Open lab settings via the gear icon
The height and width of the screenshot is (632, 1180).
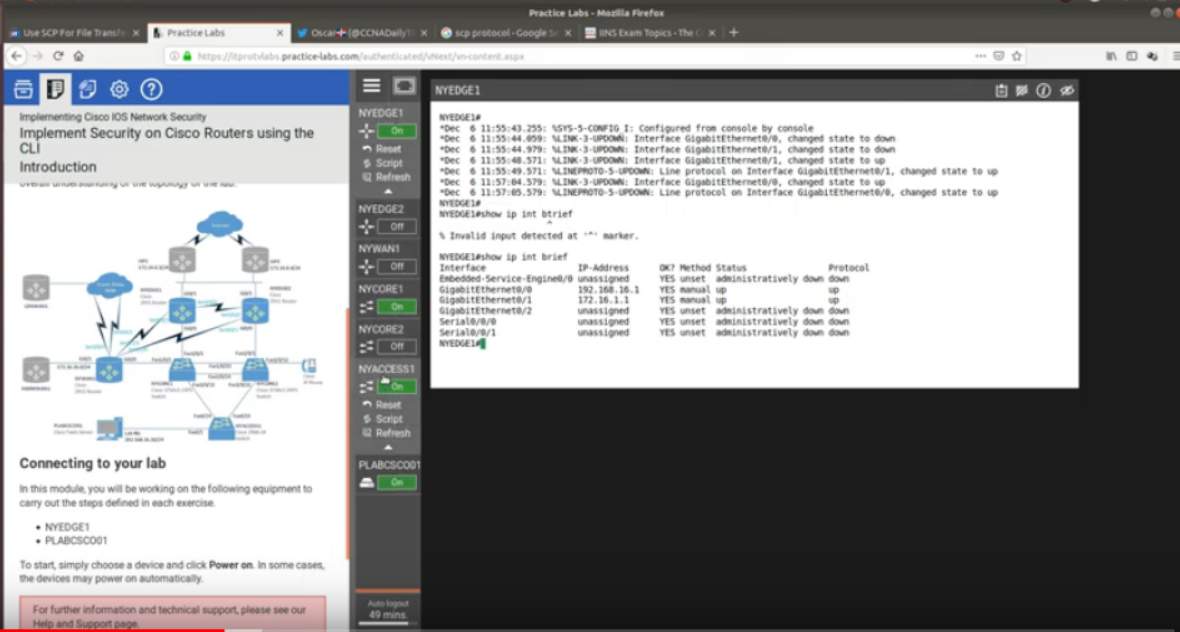pyautogui.click(x=118, y=88)
